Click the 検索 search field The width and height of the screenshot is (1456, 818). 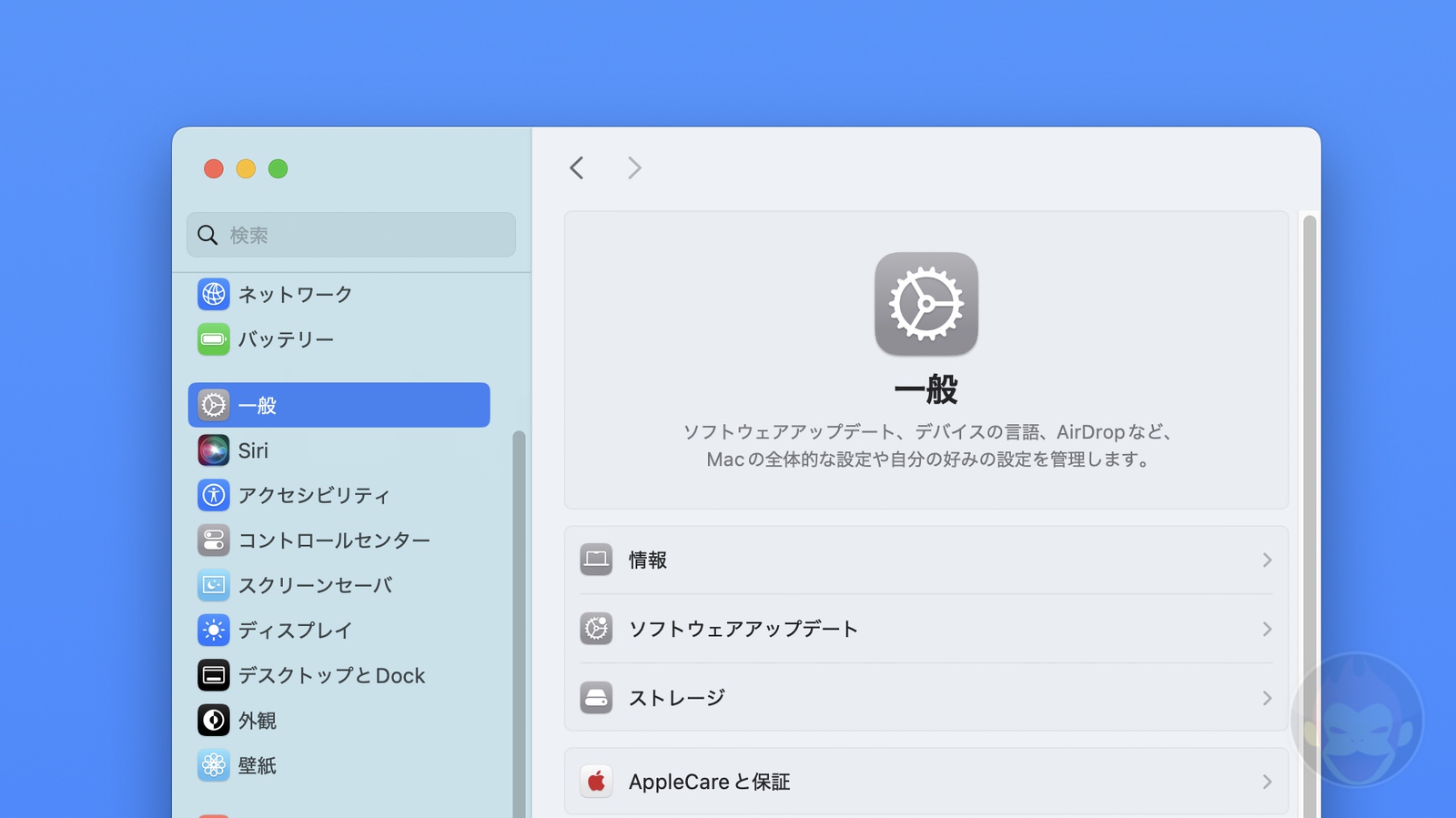tap(351, 235)
